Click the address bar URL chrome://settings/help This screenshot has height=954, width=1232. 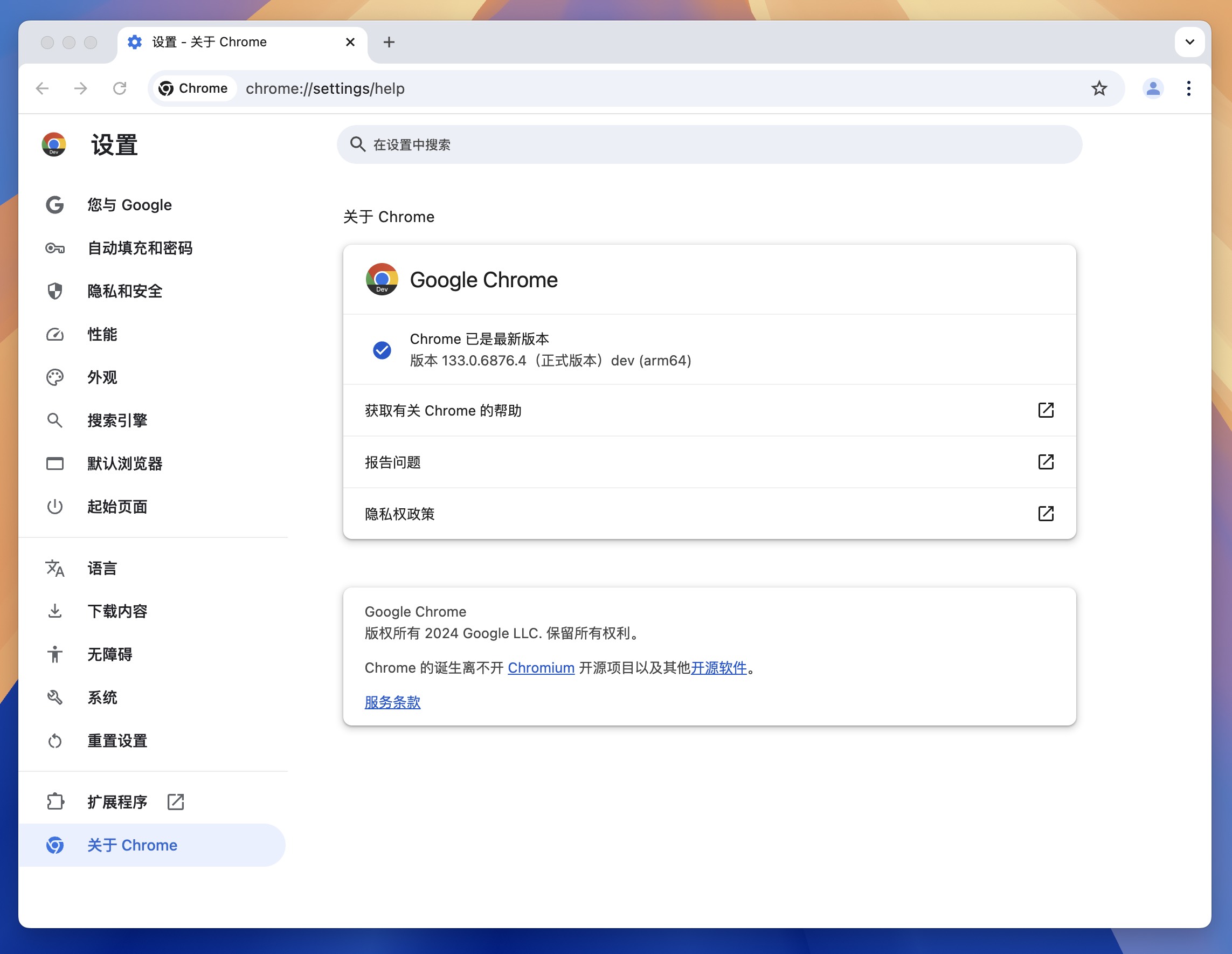click(x=325, y=88)
